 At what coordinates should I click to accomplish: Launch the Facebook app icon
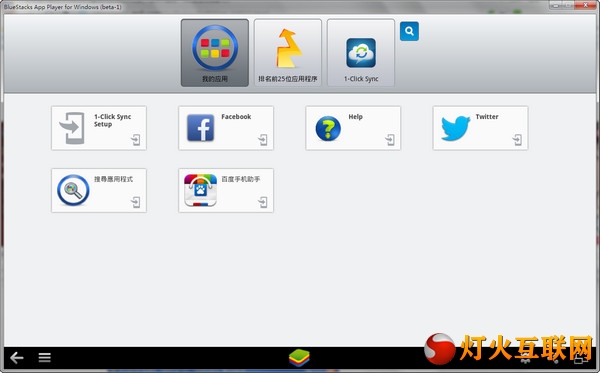click(201, 128)
